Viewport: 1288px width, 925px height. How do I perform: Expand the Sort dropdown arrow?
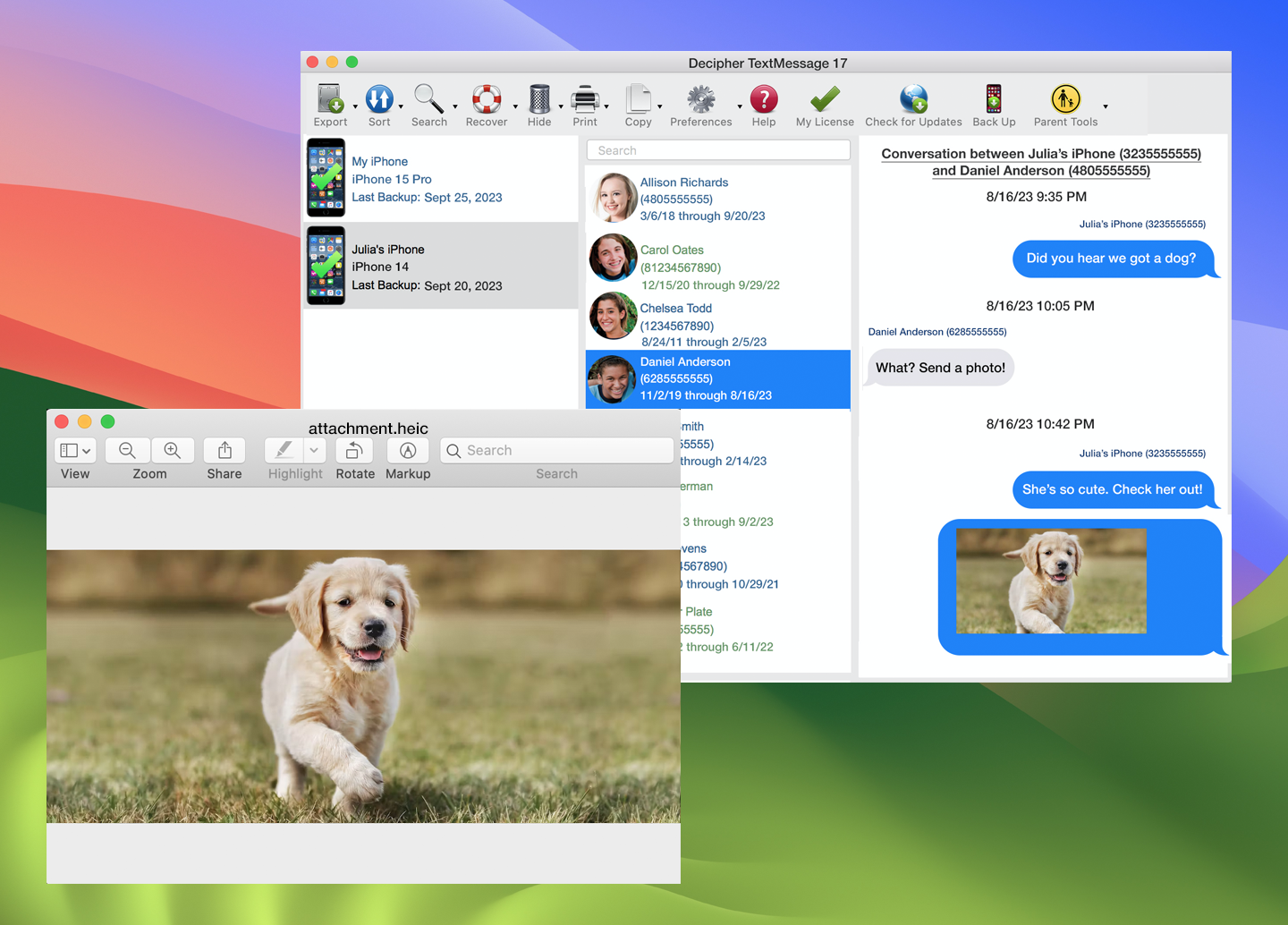point(401,106)
